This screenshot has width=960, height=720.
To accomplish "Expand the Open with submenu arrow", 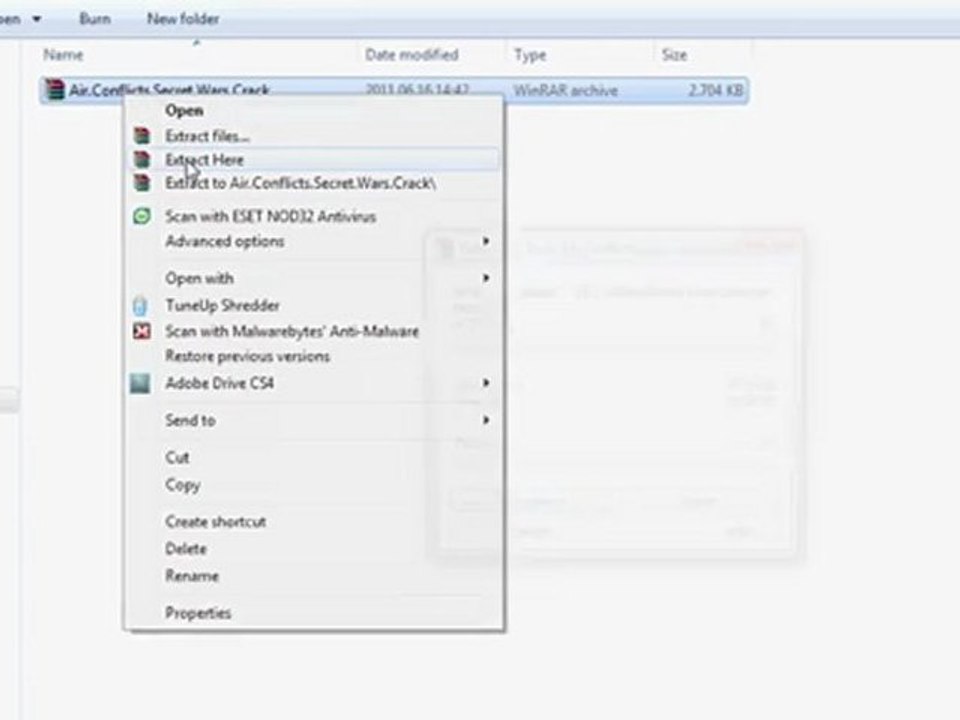I will [486, 278].
